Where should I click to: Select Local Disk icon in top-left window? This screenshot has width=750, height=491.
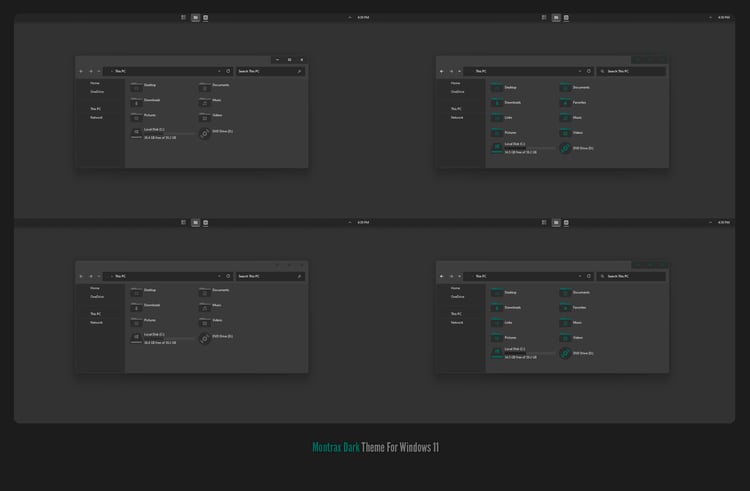point(136,133)
